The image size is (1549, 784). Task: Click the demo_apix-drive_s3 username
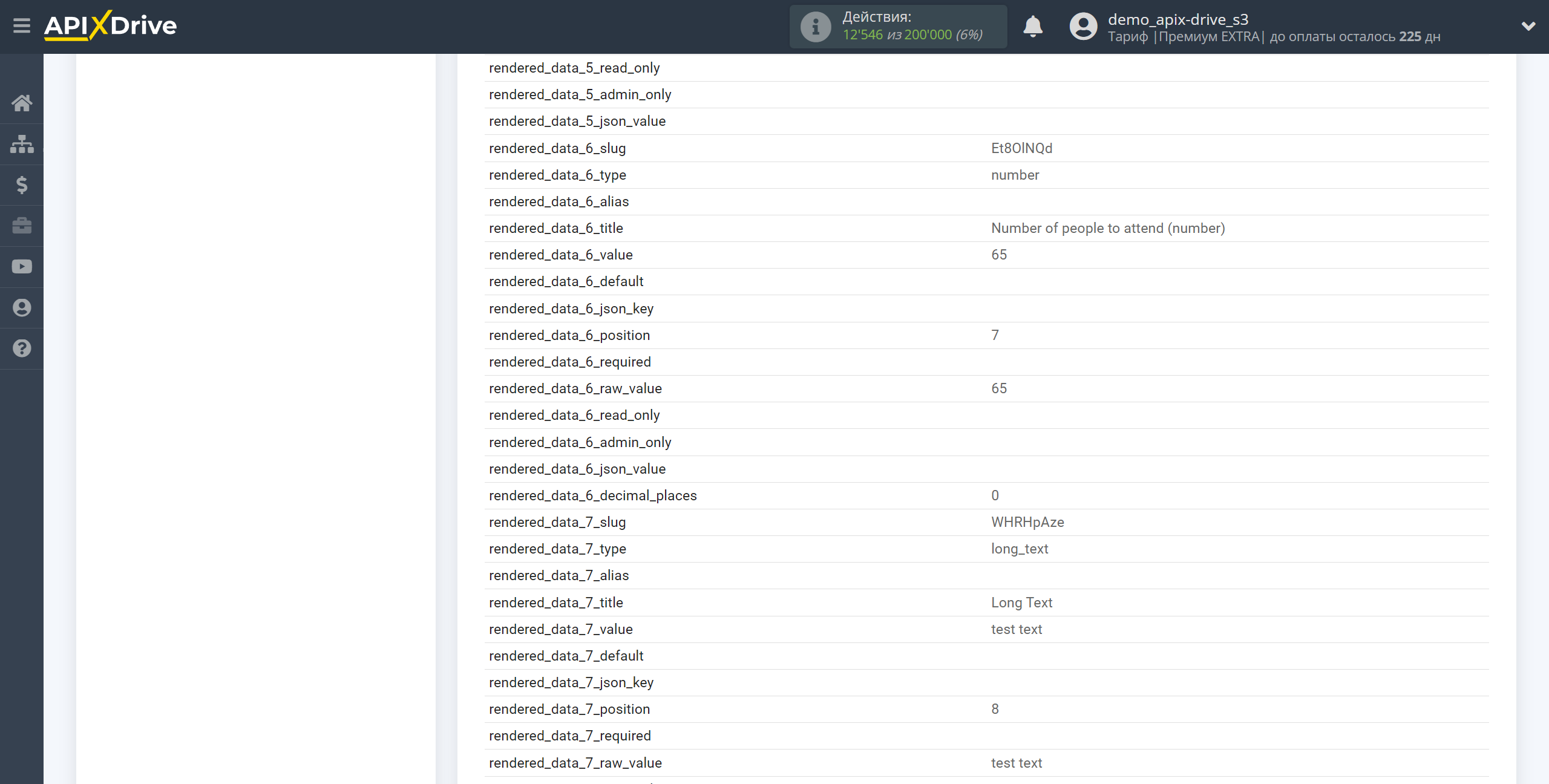1178,19
